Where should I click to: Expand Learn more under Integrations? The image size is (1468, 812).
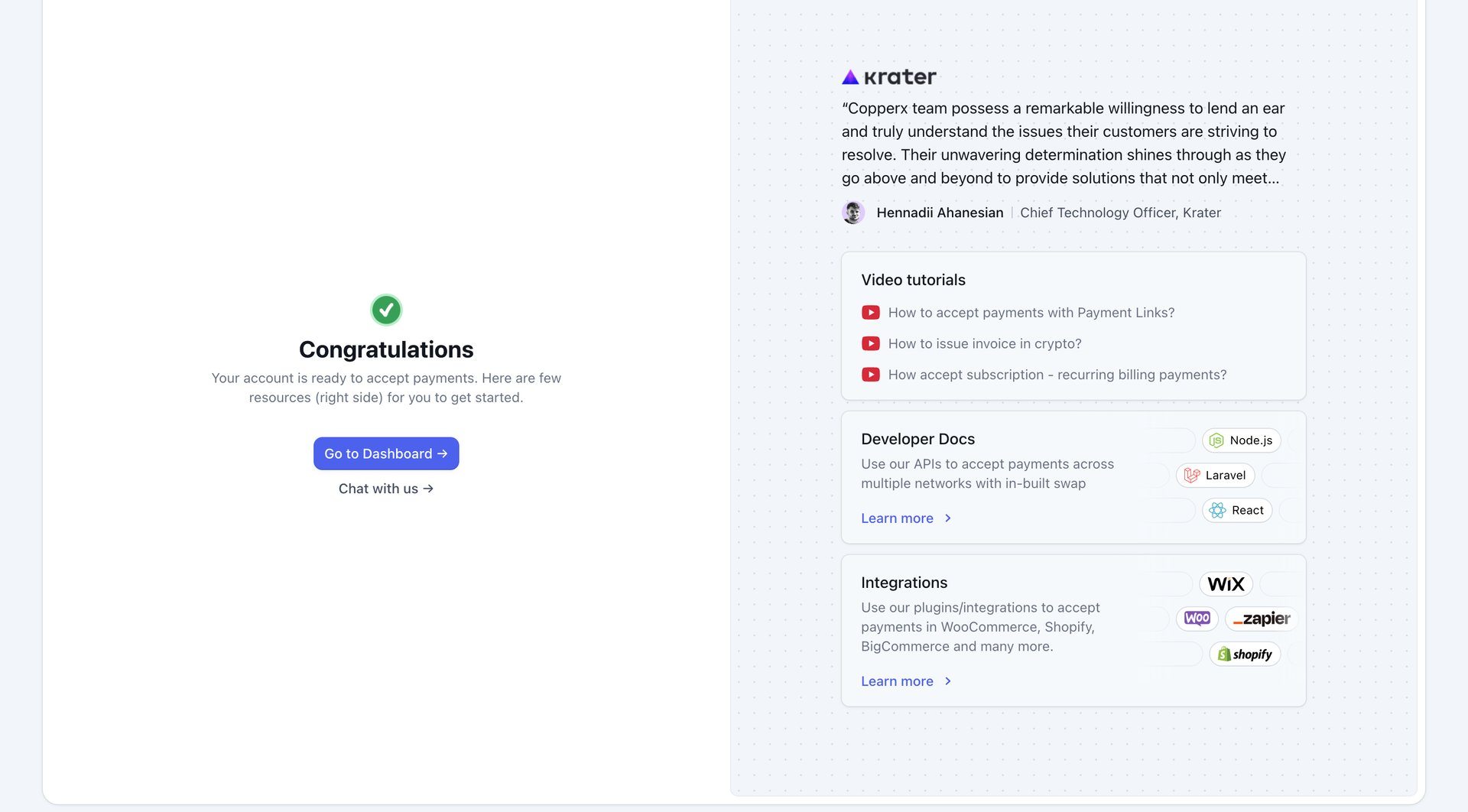coord(897,680)
